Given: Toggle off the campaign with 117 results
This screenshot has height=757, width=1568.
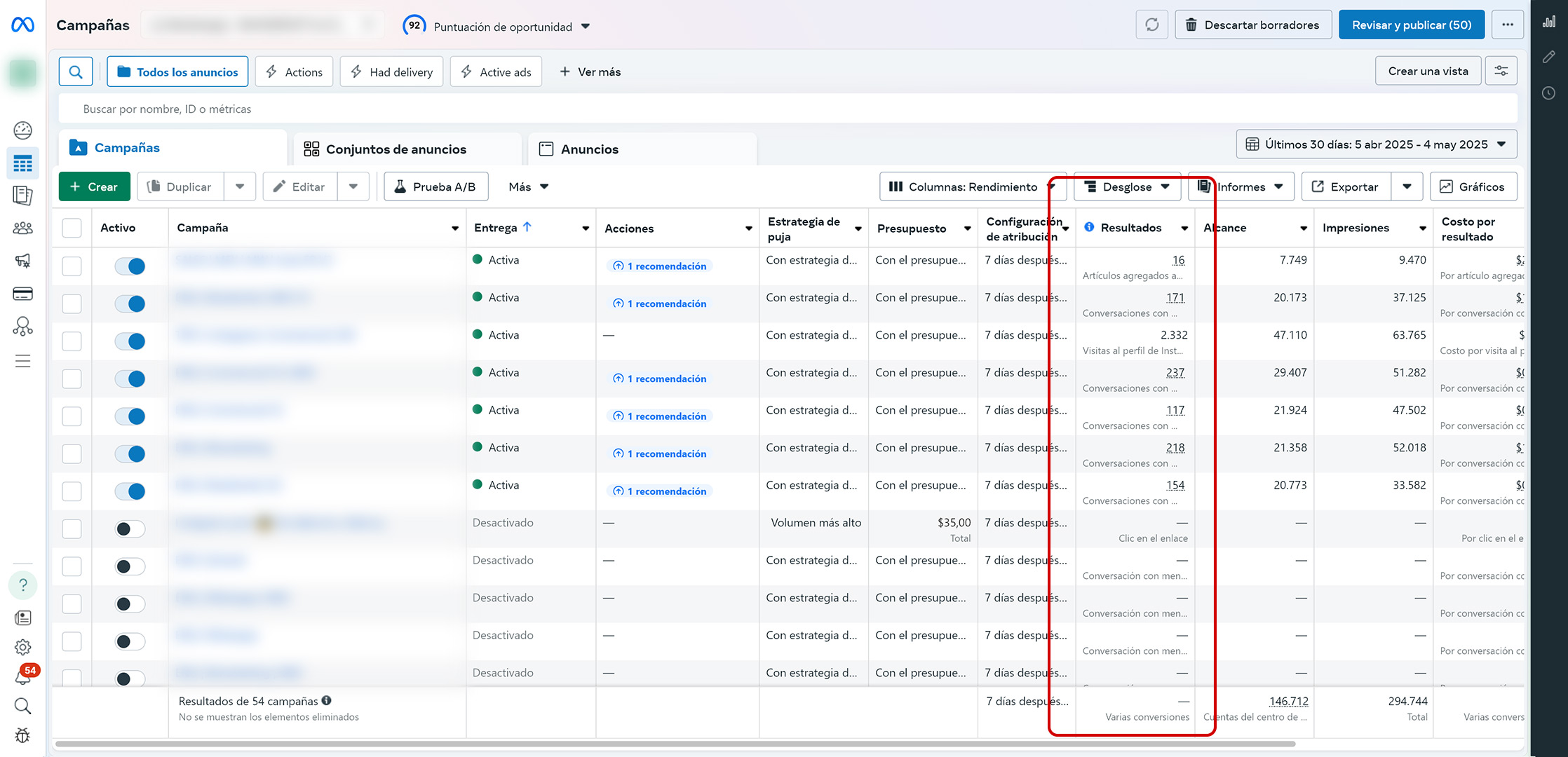Looking at the screenshot, I should pyautogui.click(x=130, y=416).
